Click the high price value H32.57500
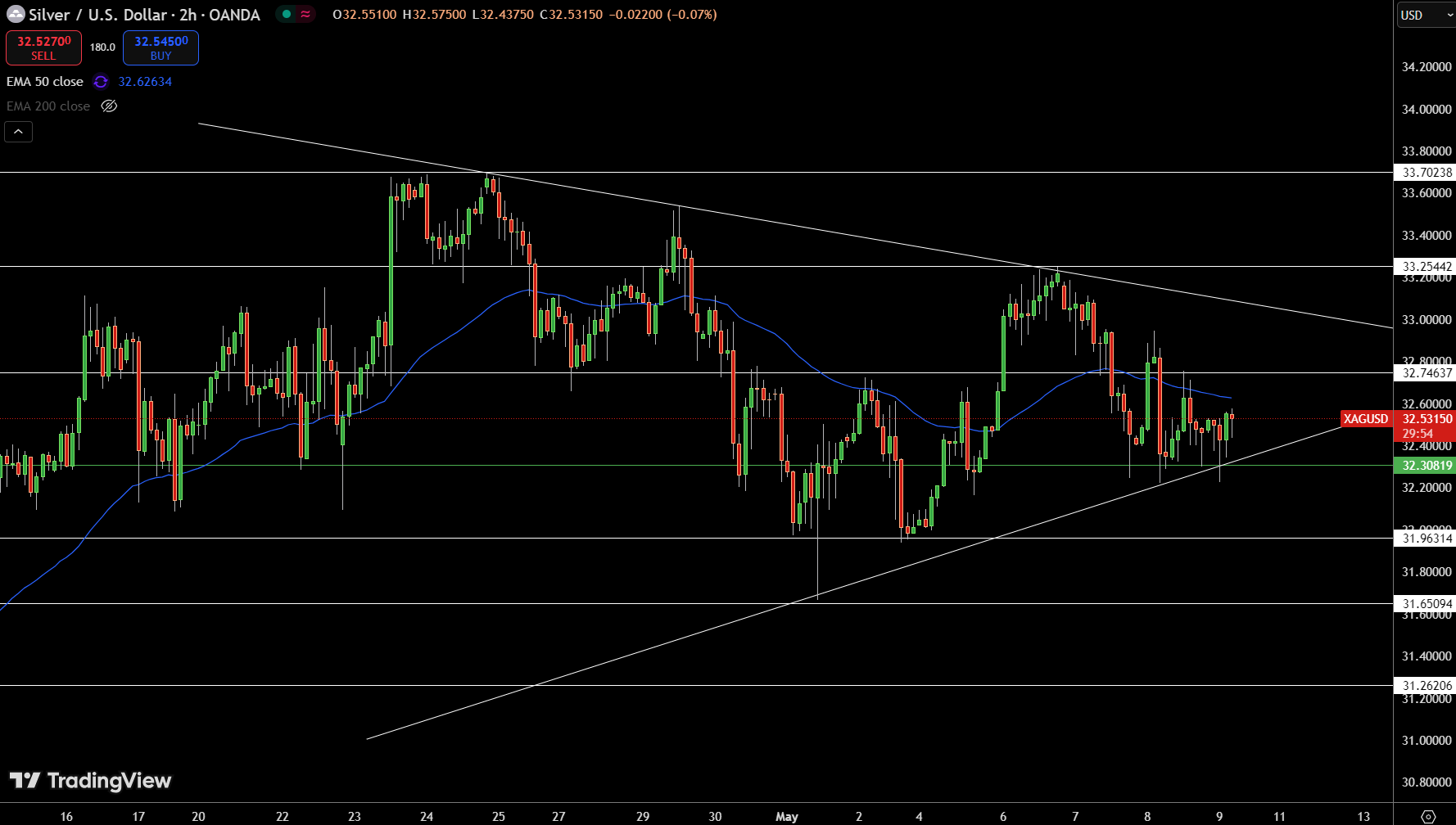This screenshot has width=1456, height=825. 434,15
